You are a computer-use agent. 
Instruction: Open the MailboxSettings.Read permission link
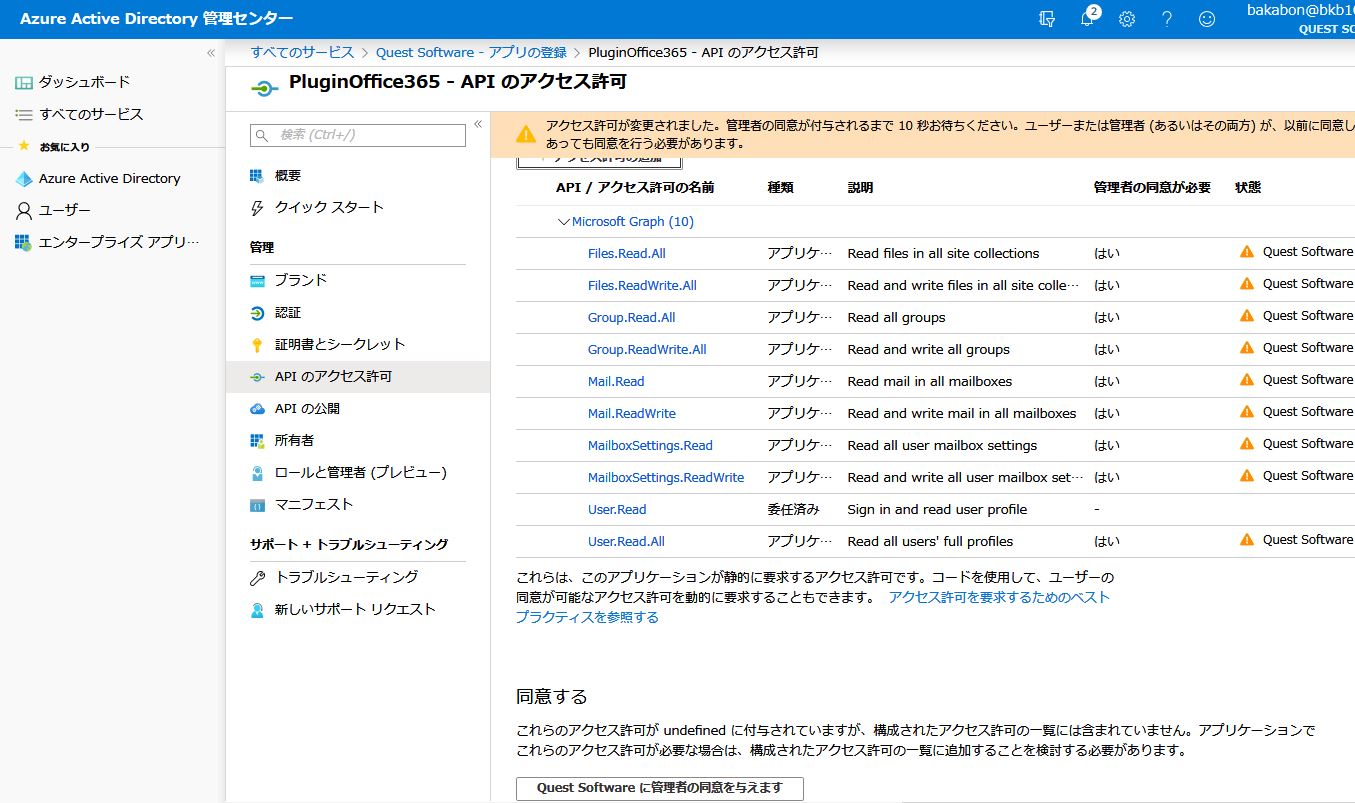click(650, 446)
